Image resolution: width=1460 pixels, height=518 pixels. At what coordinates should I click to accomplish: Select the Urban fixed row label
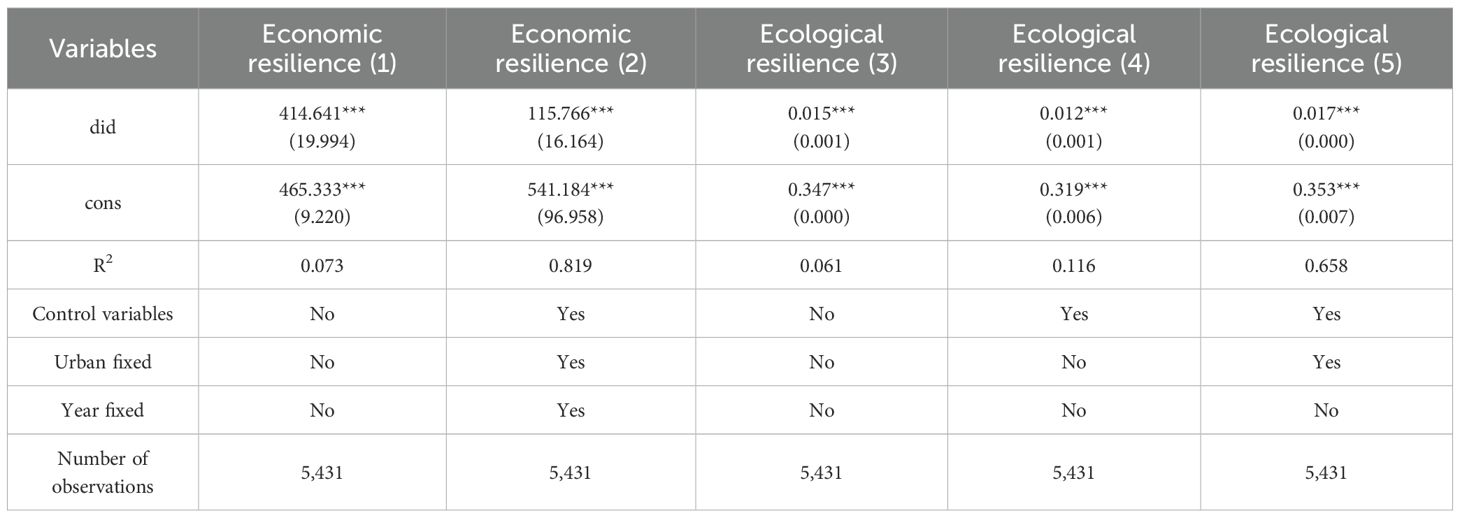[102, 362]
